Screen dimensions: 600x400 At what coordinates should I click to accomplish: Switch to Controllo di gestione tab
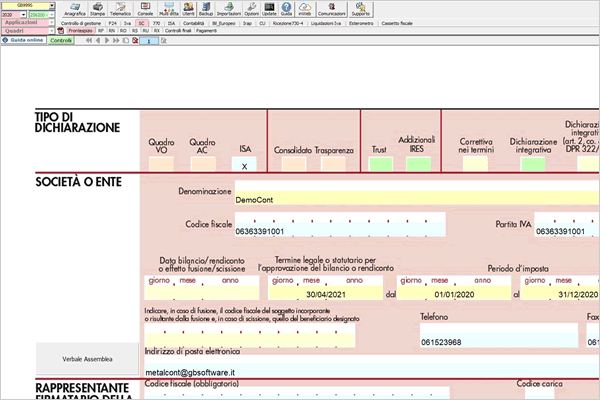[81, 23]
